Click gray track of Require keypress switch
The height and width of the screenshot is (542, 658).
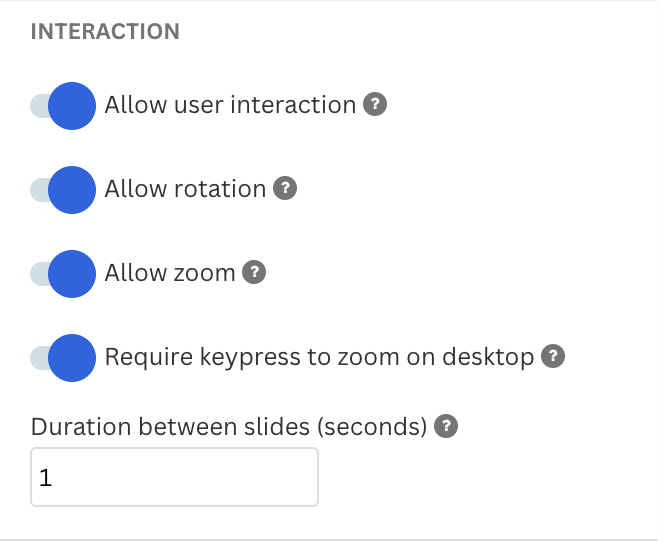pyautogui.click(x=38, y=357)
